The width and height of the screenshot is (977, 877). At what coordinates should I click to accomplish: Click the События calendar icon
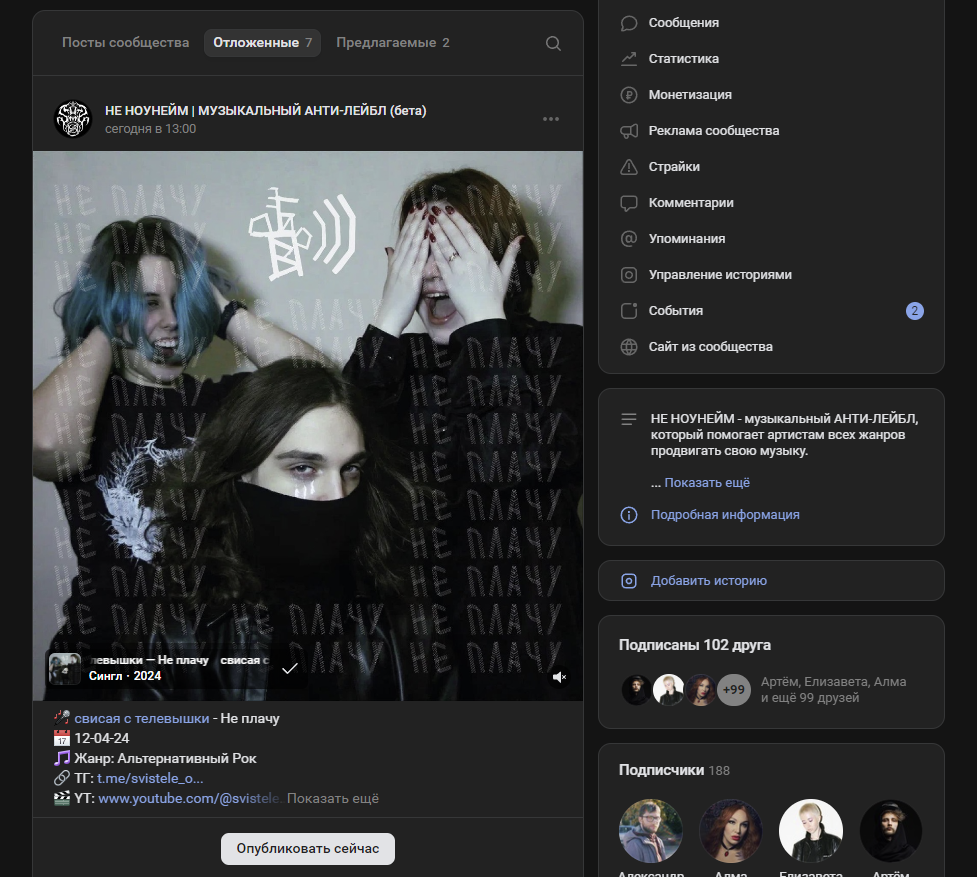[x=629, y=311]
